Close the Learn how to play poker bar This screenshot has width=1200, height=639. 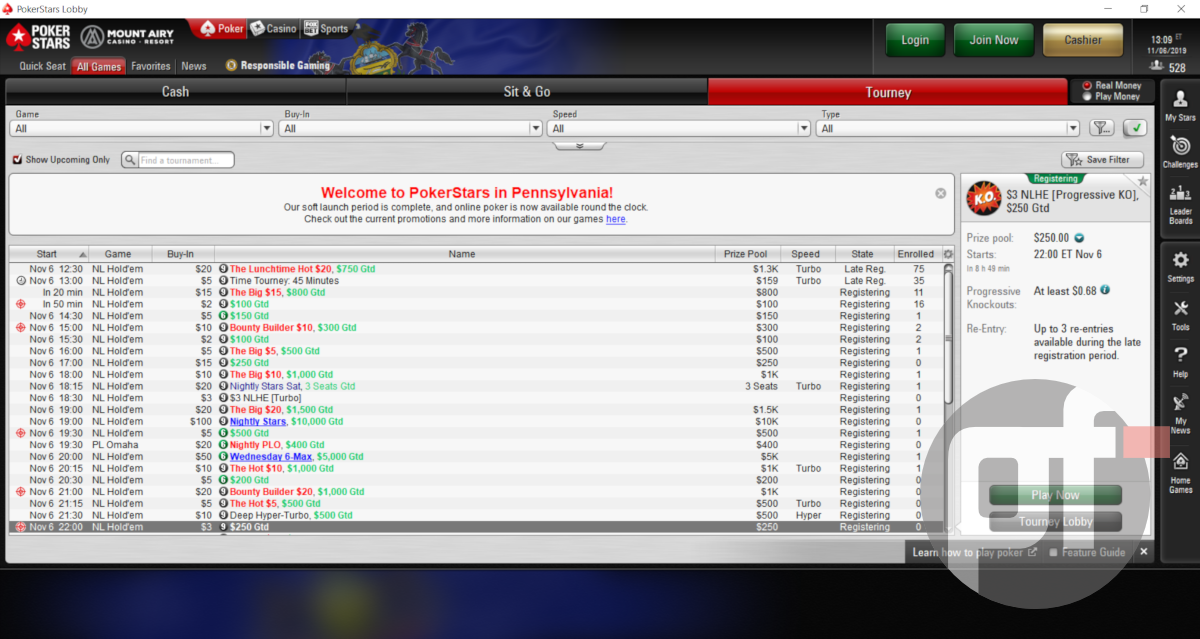tap(1144, 552)
